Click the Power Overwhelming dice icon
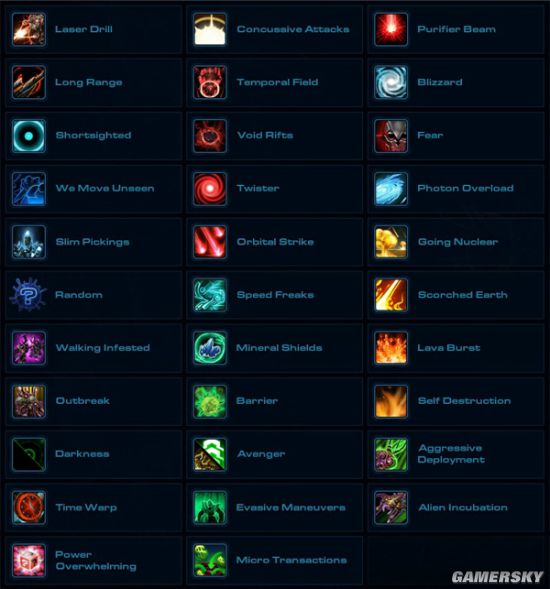Viewport: 550px width, 589px height. click(29, 560)
